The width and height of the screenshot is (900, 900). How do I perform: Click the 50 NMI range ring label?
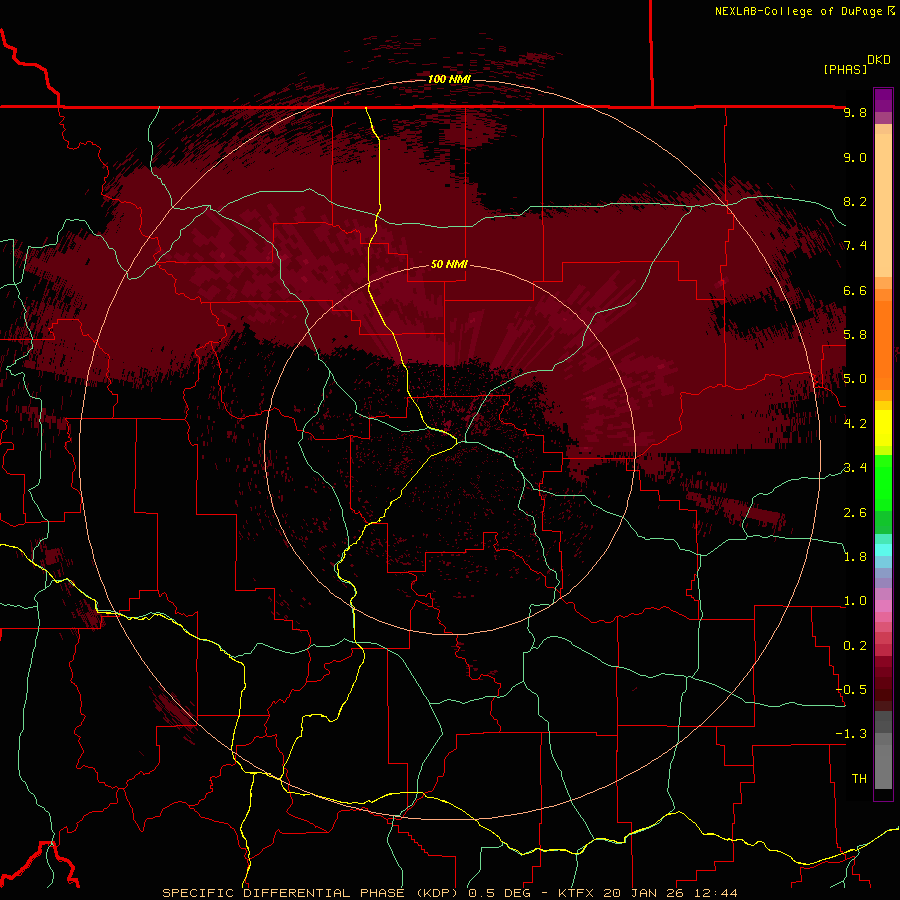pos(449,264)
